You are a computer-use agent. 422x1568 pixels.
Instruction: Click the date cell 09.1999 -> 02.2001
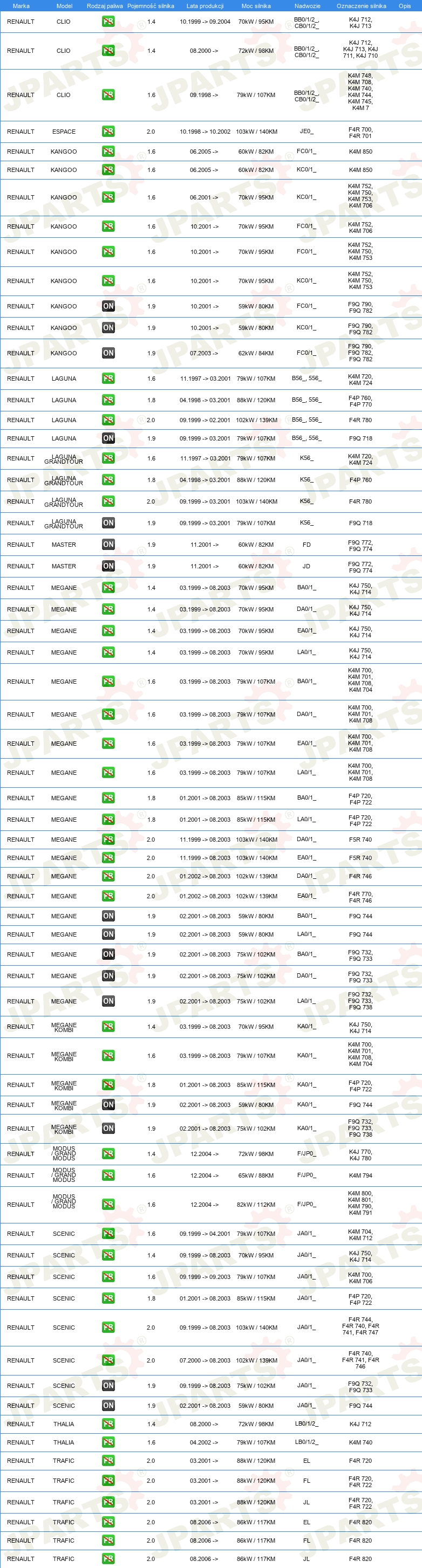(x=205, y=420)
